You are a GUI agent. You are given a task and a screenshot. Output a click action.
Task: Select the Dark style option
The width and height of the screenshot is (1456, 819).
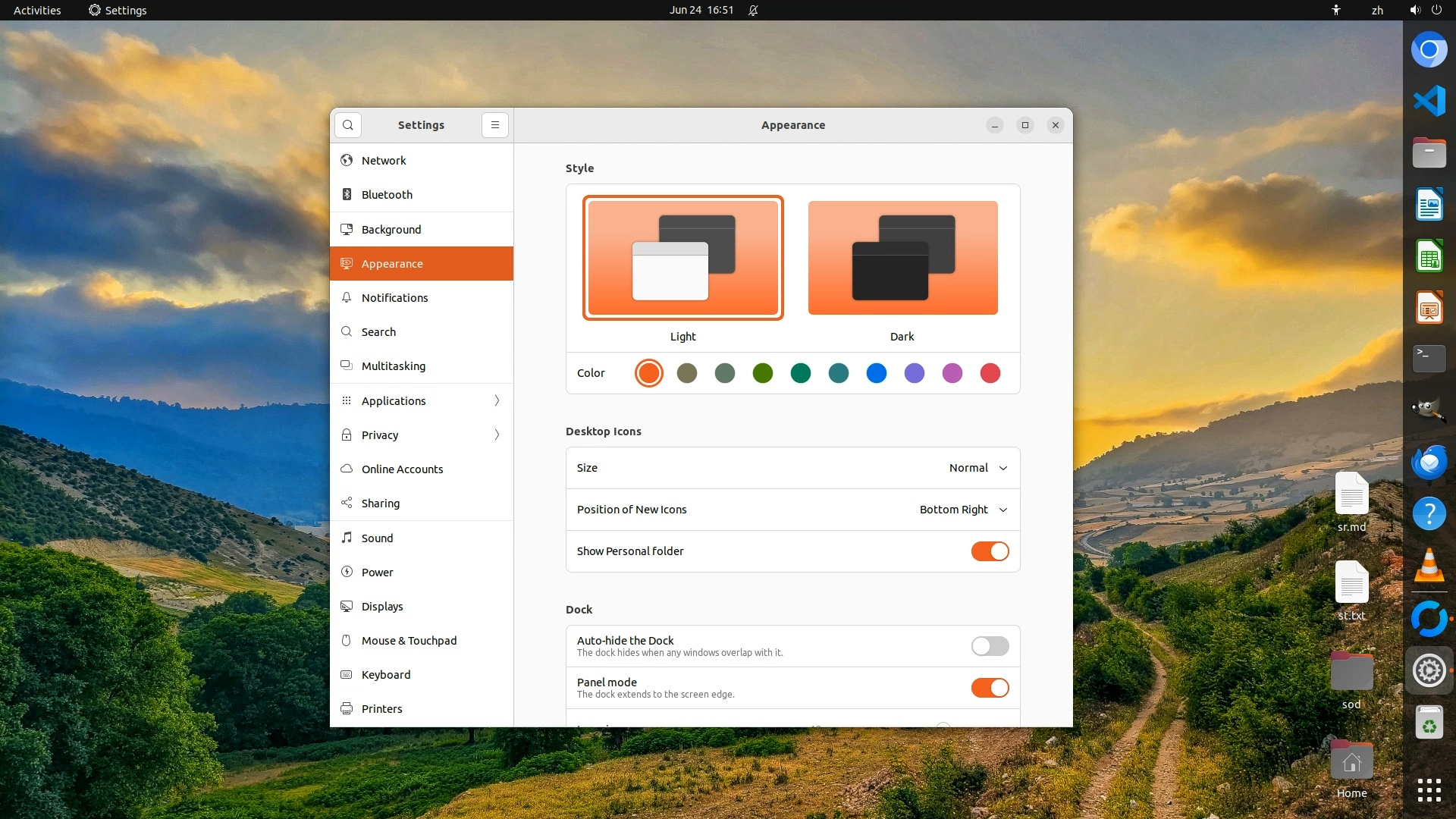[x=902, y=258]
